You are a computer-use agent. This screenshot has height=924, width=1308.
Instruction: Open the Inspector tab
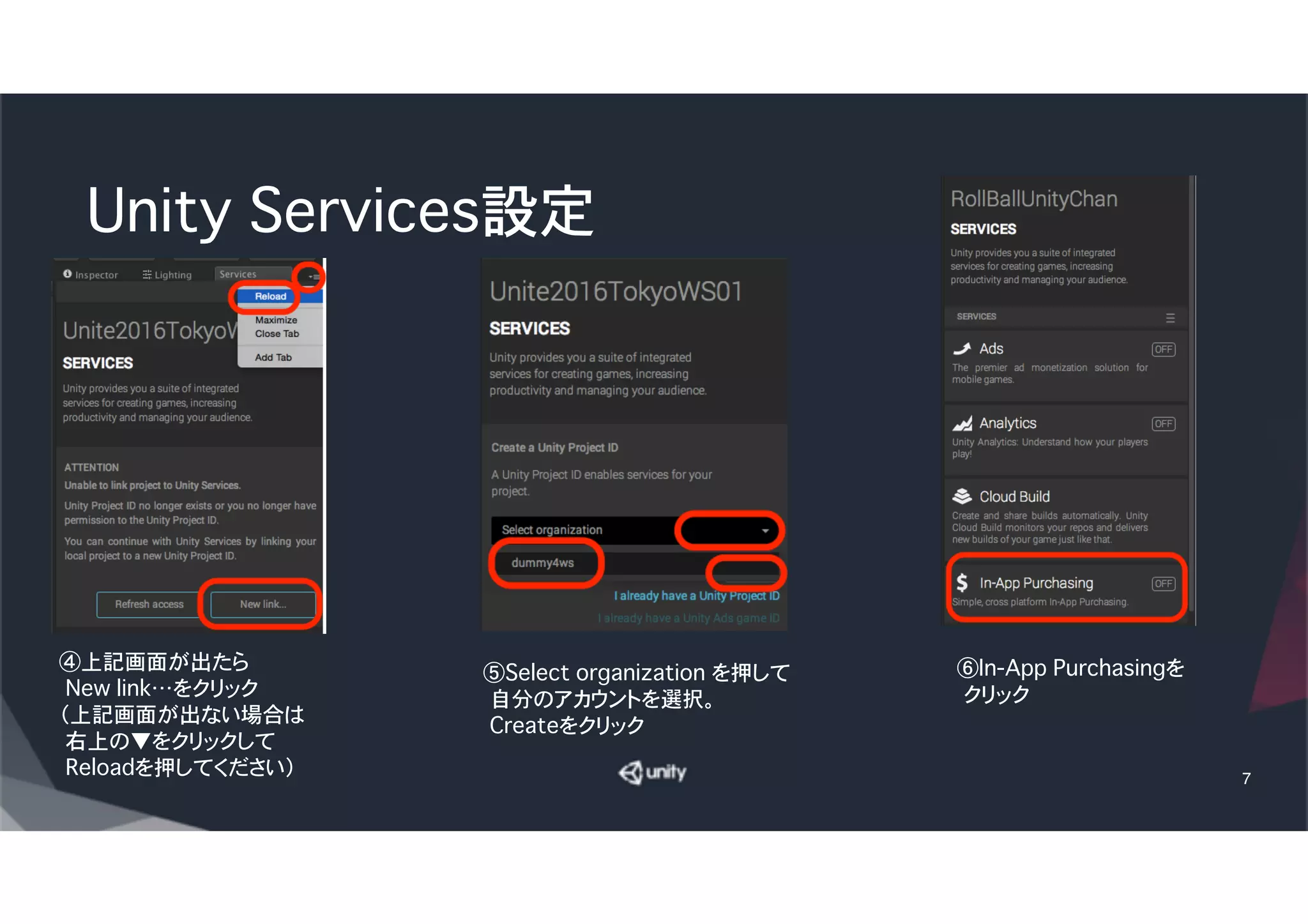click(x=91, y=275)
